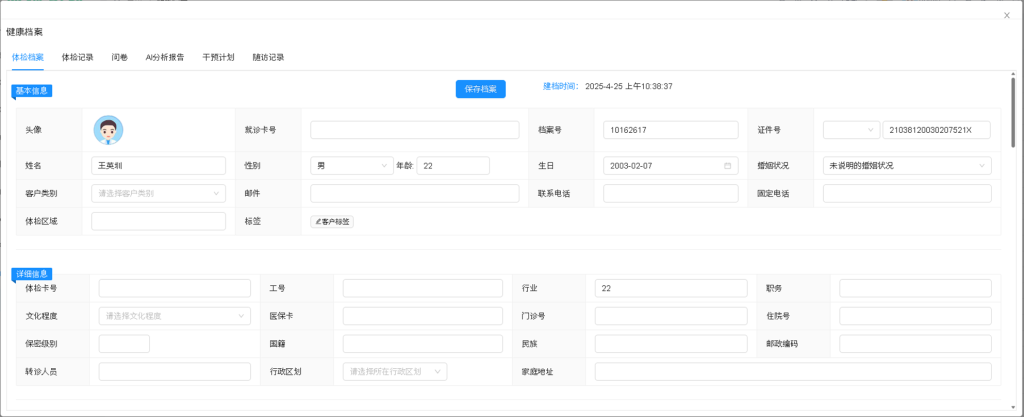
Task: Switch to the 干预计划 tab
Action: pos(218,57)
